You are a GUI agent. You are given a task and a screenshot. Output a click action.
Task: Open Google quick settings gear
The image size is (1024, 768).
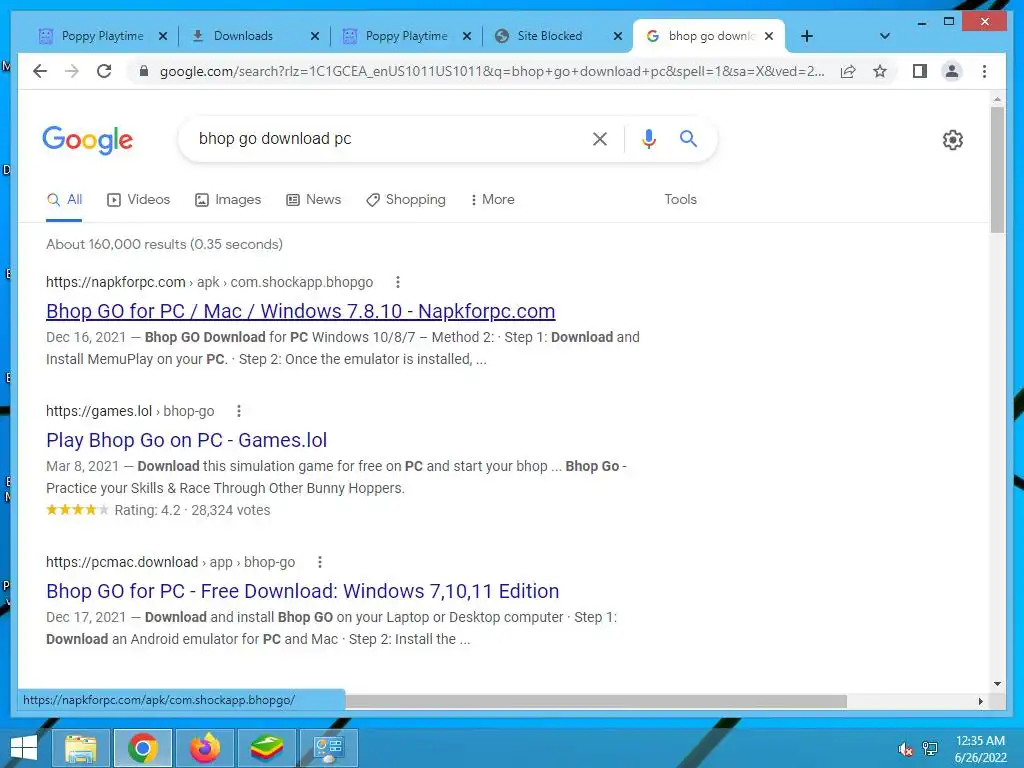pyautogui.click(x=953, y=140)
